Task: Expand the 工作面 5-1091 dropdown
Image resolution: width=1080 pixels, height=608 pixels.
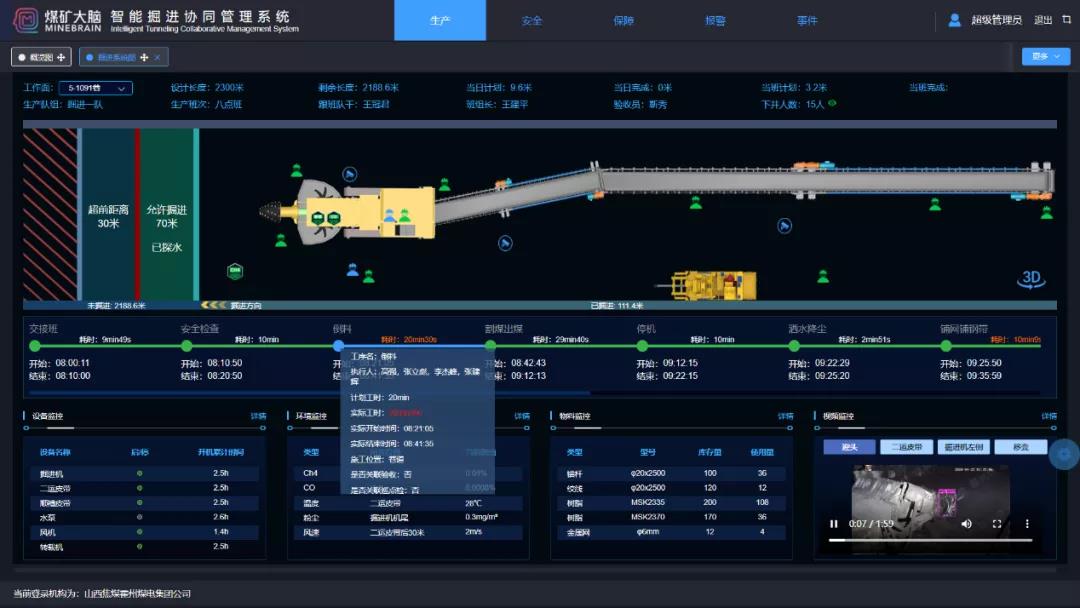Action: tap(96, 88)
